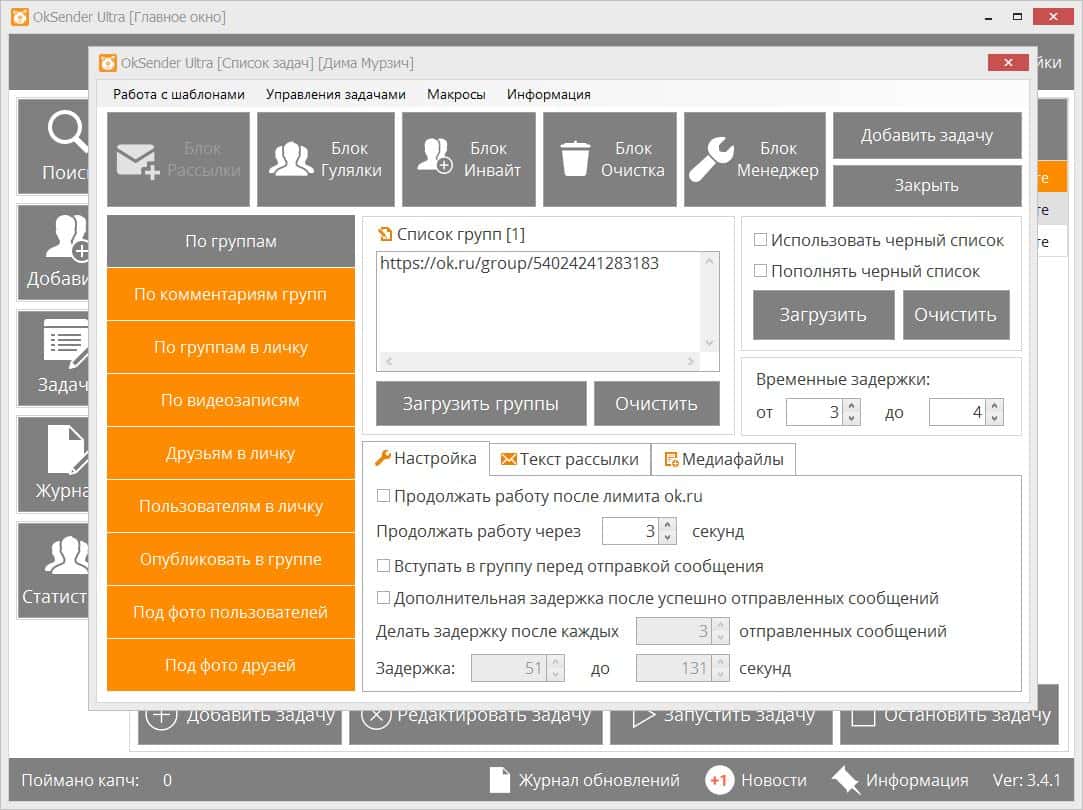
Task: Click the +1 Новости notification badge
Action: (719, 780)
